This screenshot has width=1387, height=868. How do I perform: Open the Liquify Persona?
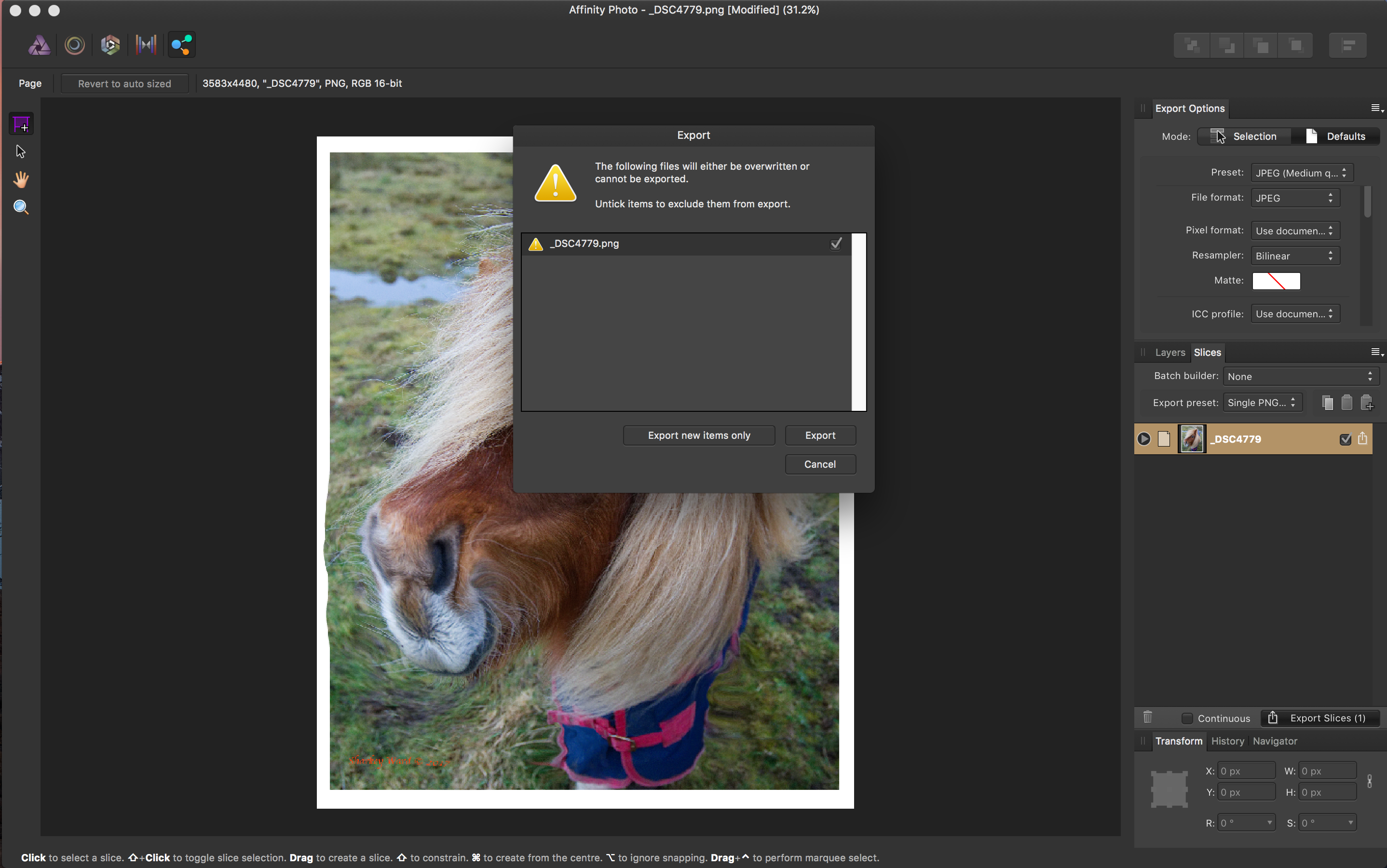(x=75, y=44)
